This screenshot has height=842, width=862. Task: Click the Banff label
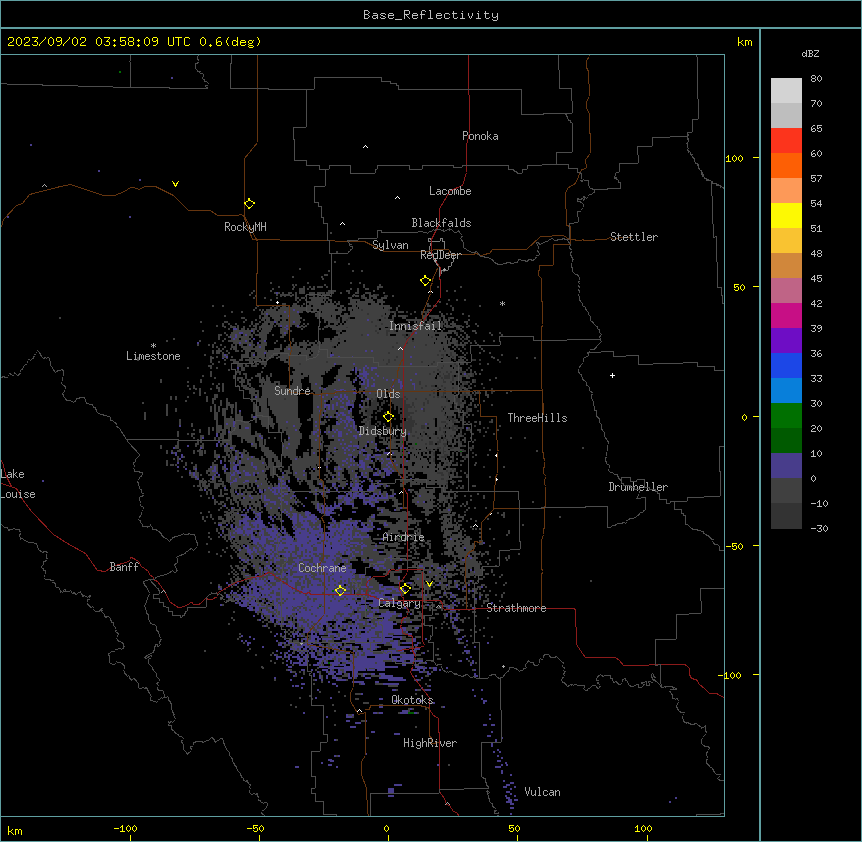coord(124,567)
